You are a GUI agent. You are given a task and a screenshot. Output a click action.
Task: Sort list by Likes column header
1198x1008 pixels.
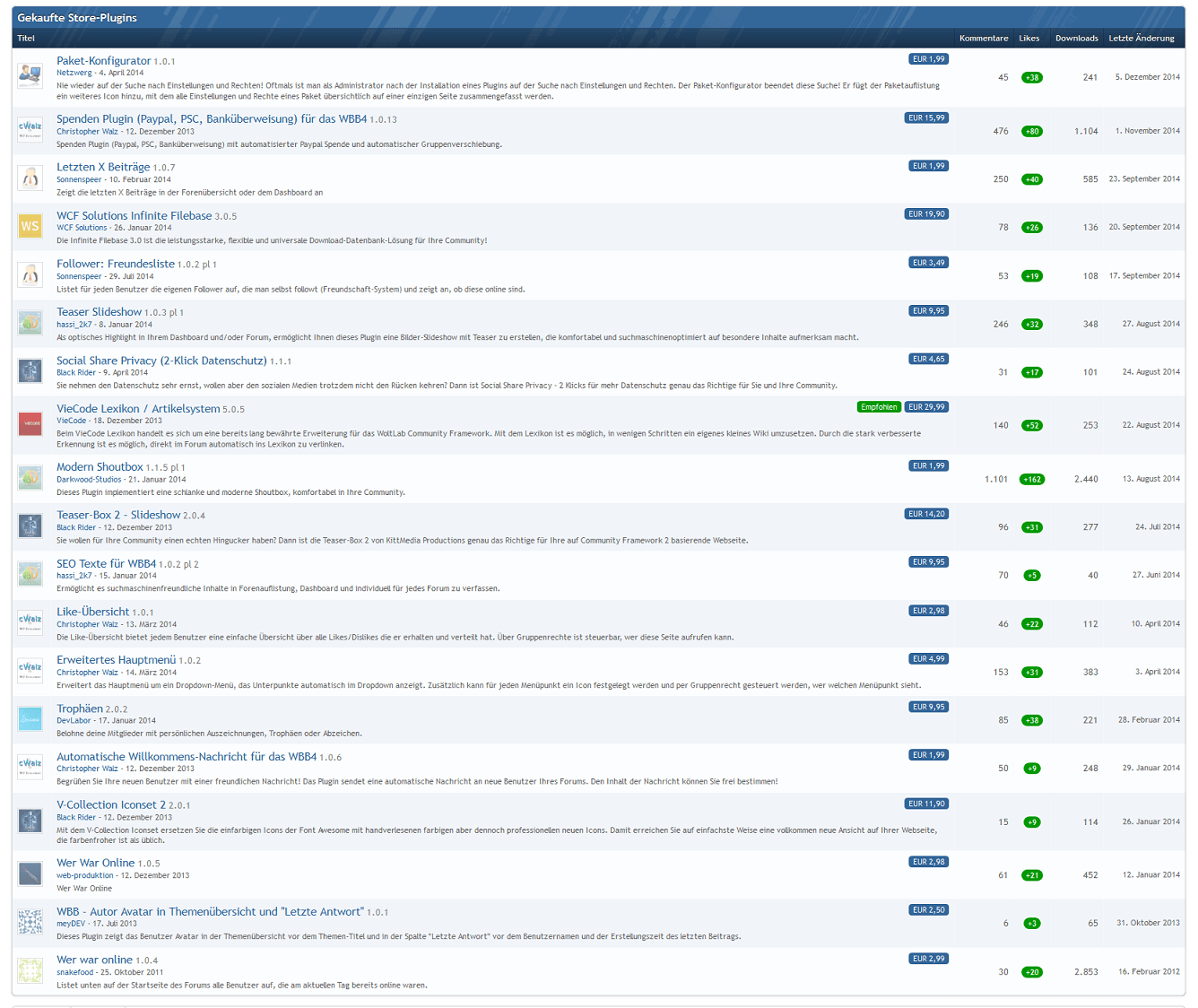(x=1029, y=38)
